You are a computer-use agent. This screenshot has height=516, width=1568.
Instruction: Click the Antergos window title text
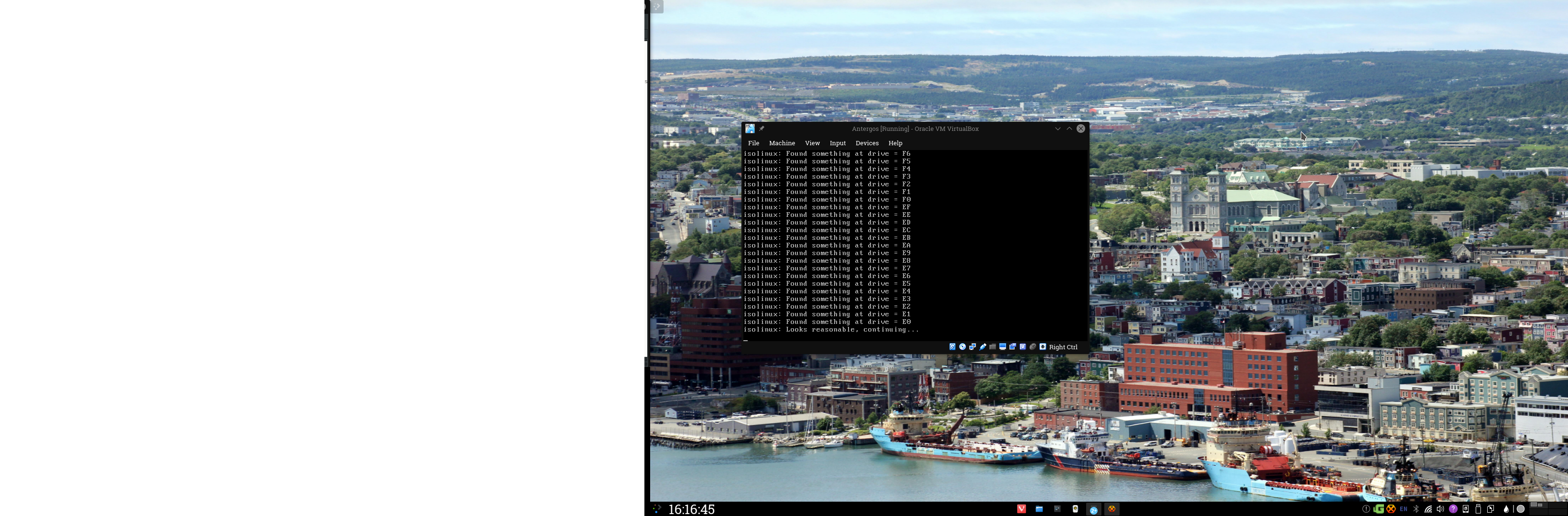coord(915,129)
